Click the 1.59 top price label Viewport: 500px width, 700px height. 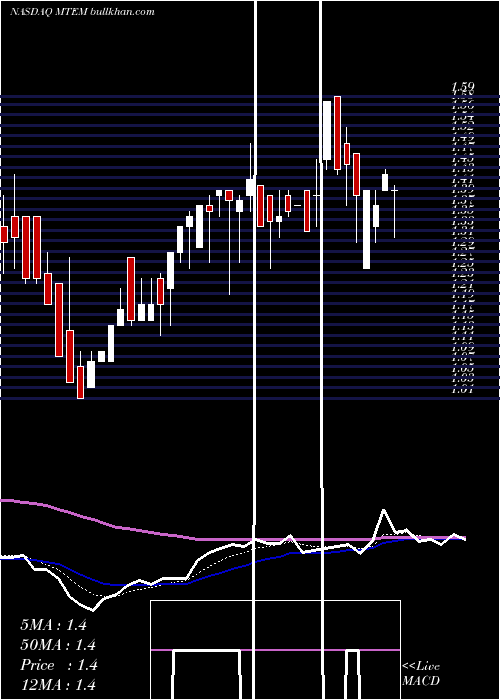coord(463,86)
